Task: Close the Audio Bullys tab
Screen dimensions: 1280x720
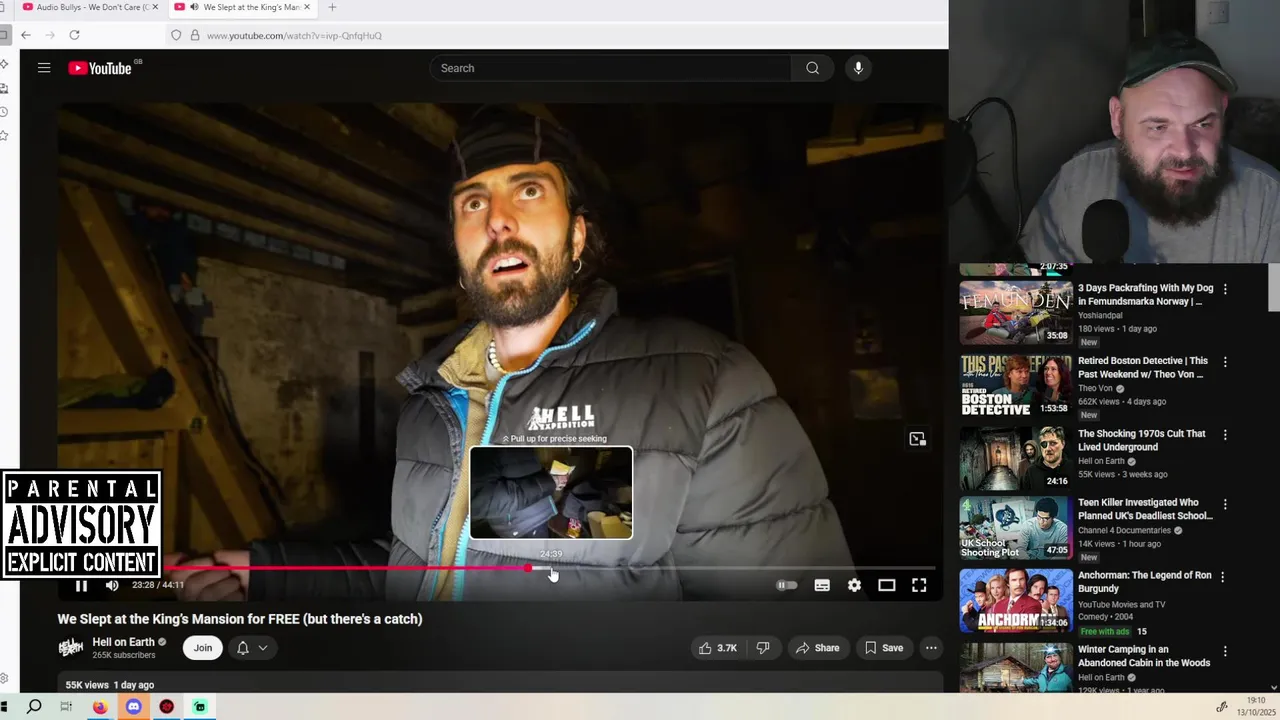Action: (155, 7)
